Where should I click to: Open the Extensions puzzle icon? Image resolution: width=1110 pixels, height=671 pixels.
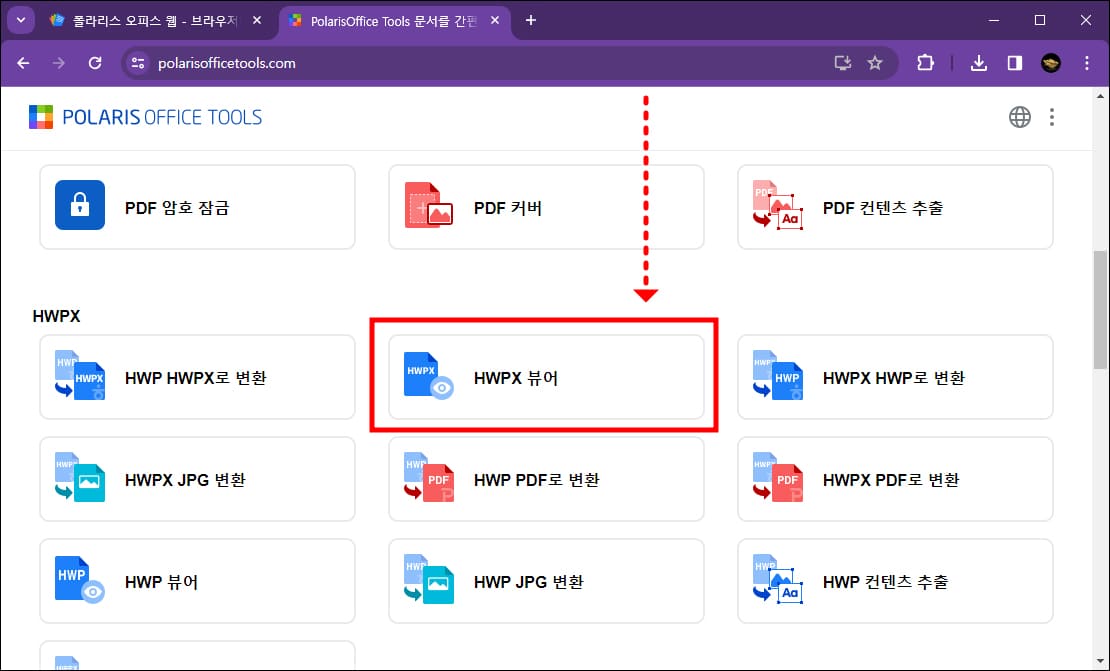coord(925,63)
